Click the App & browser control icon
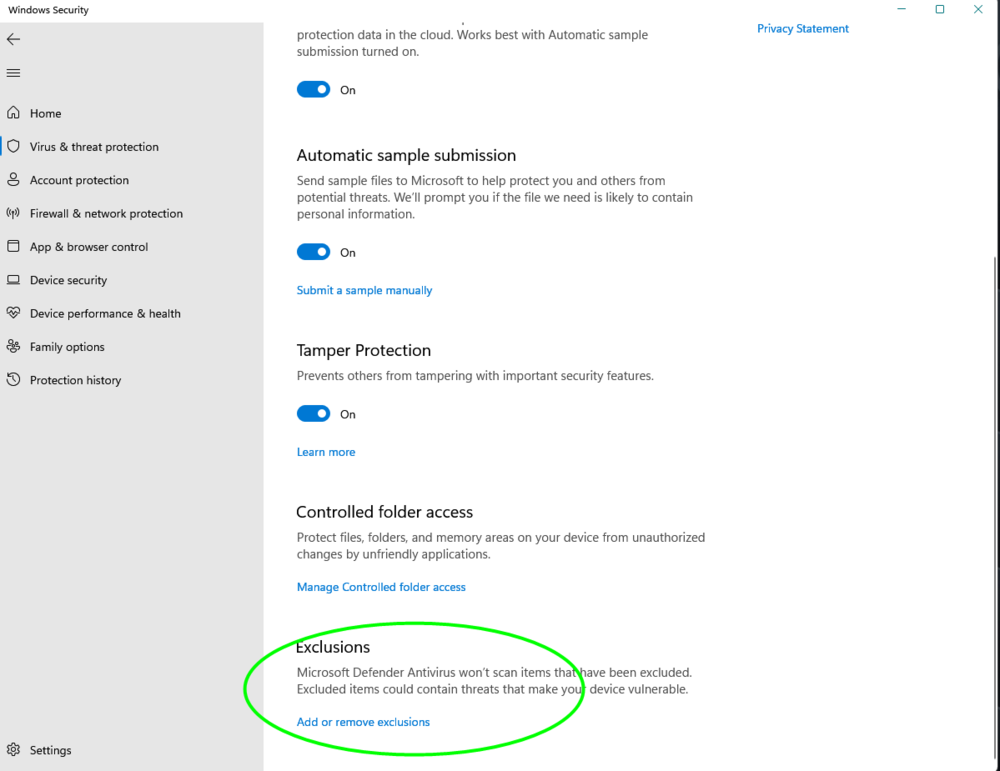Image resolution: width=1000 pixels, height=771 pixels. click(x=13, y=246)
